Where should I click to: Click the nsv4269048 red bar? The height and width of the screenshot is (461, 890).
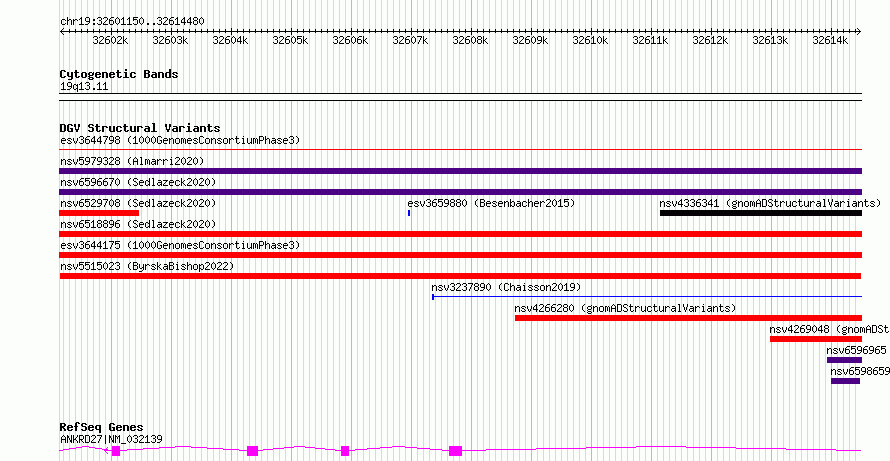pyautogui.click(x=816, y=339)
